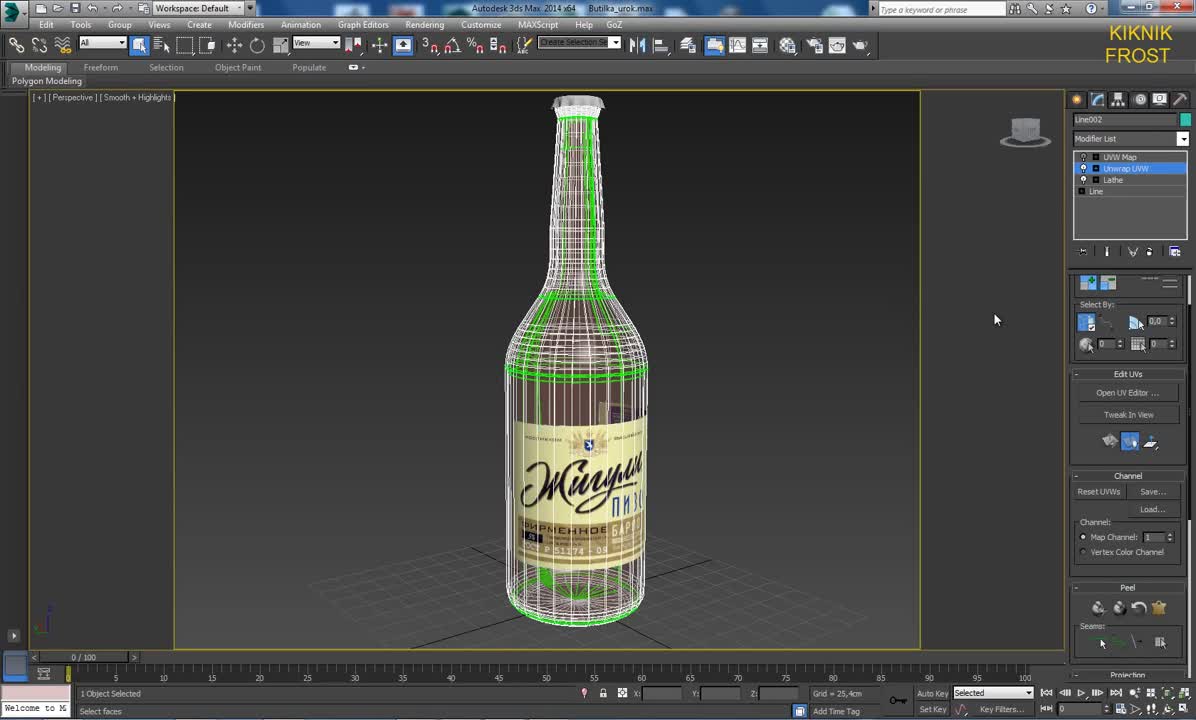Open the selection filter All dropdown
The width and height of the screenshot is (1196, 720).
click(x=102, y=43)
